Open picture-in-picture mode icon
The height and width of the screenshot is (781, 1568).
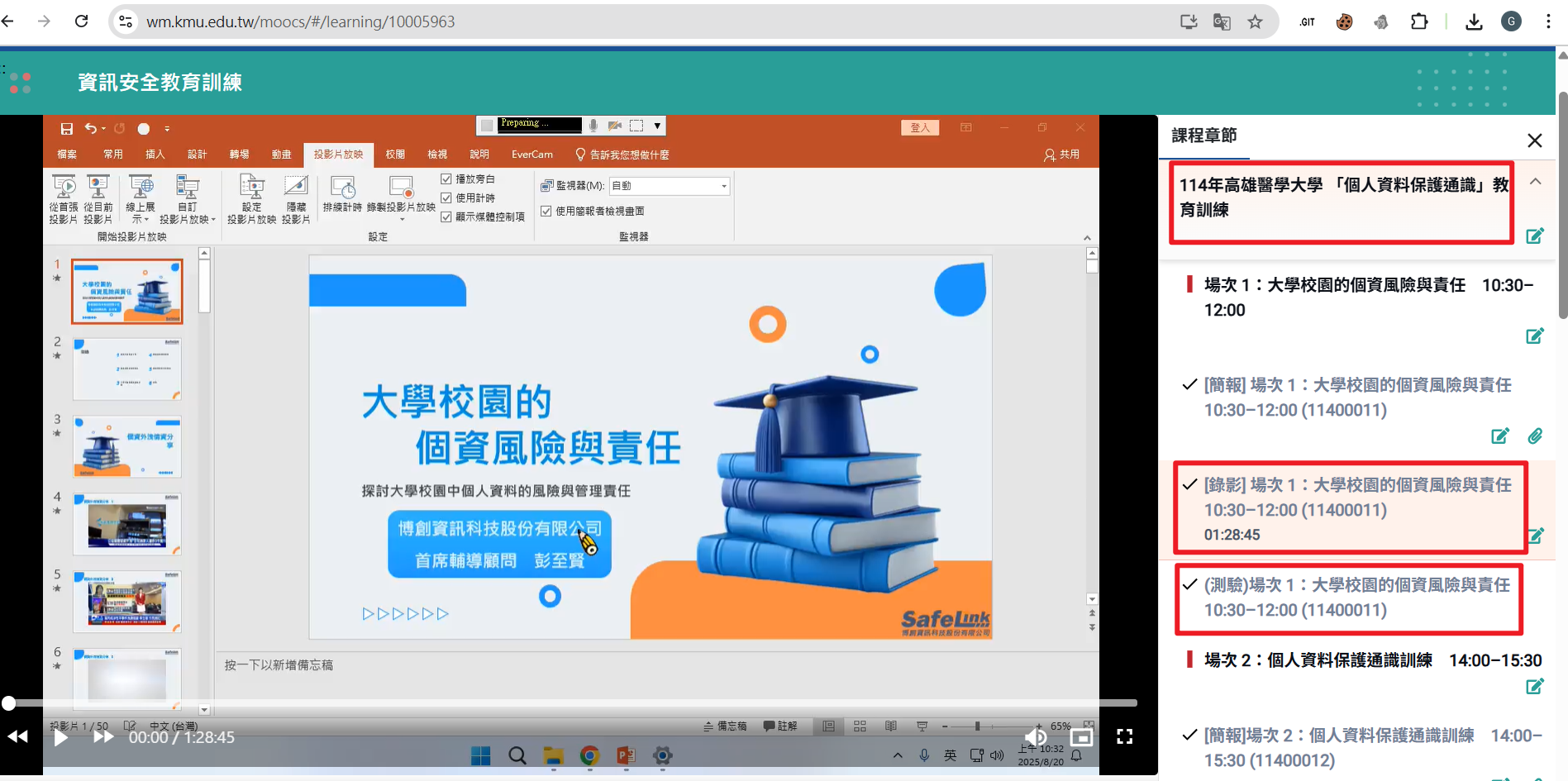click(x=1081, y=737)
